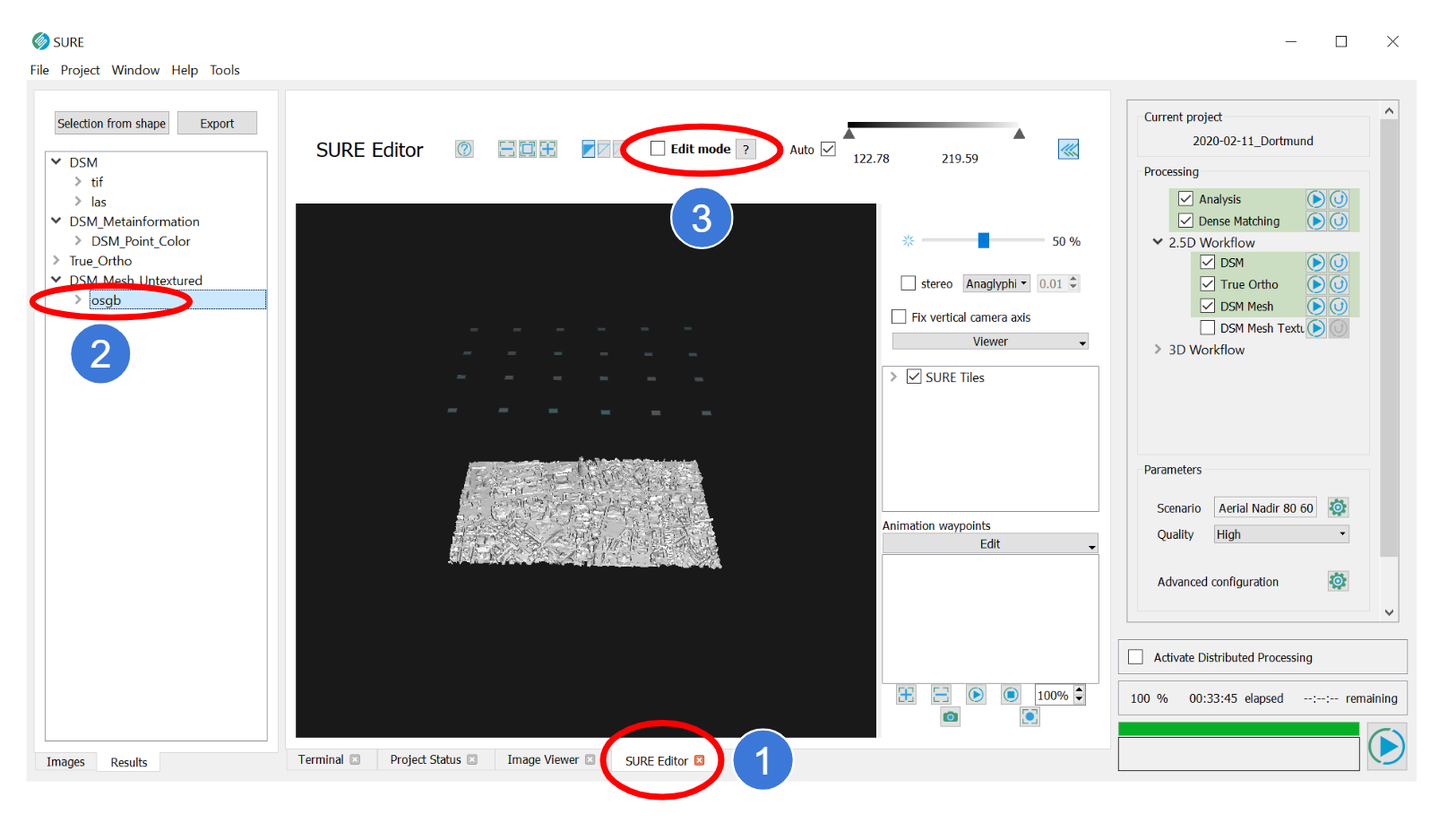Run the DSM Mesh Texture step
The height and width of the screenshot is (823, 1456).
click(x=1315, y=328)
